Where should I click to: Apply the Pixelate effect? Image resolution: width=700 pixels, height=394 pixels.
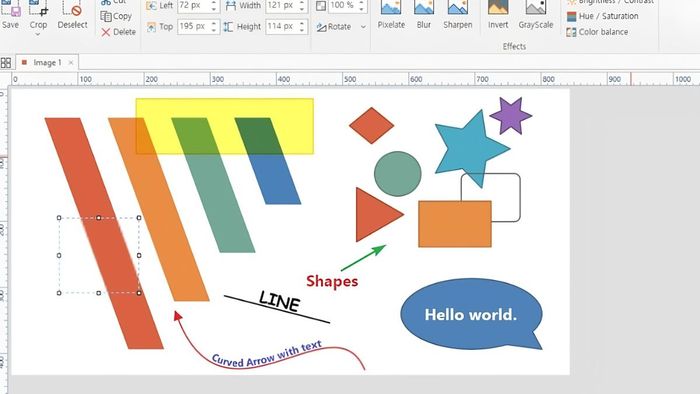tap(391, 15)
